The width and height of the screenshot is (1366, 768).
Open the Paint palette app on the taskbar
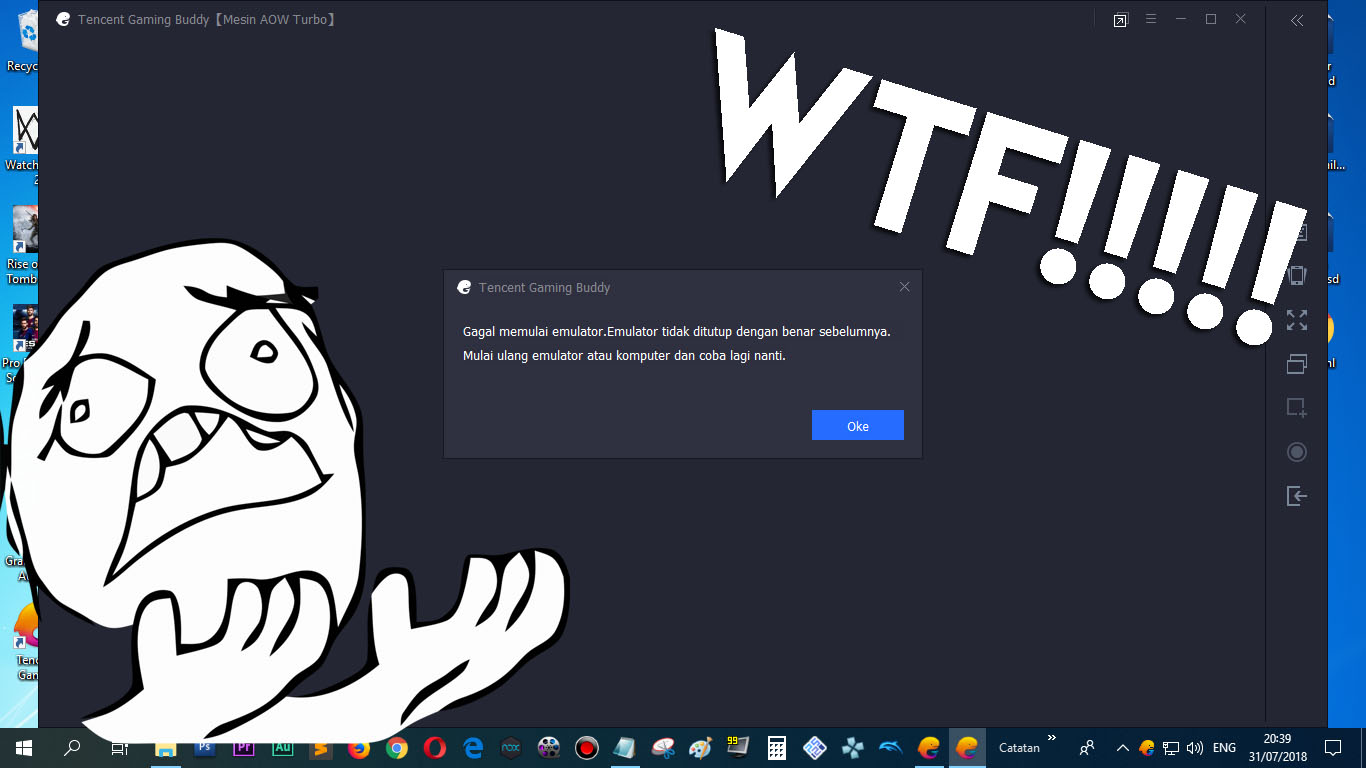[x=701, y=747]
